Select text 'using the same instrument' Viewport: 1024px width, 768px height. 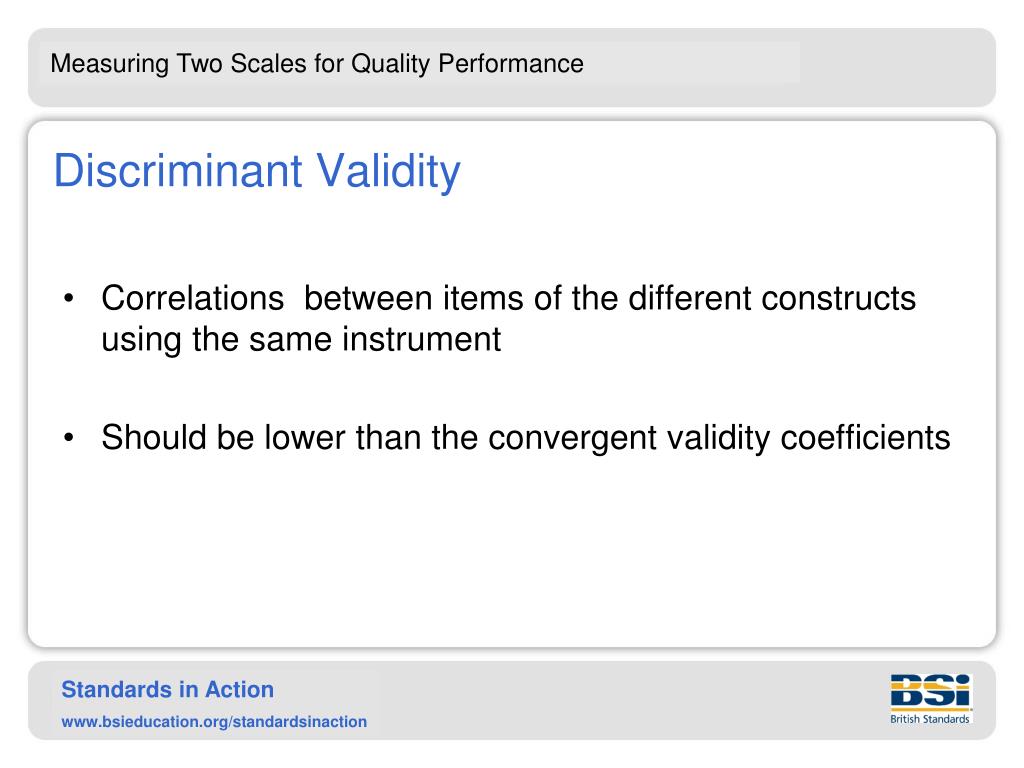pos(301,340)
